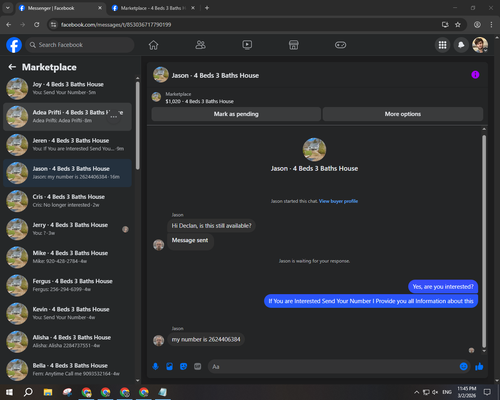Open the Gaming controller icon

pos(340,45)
